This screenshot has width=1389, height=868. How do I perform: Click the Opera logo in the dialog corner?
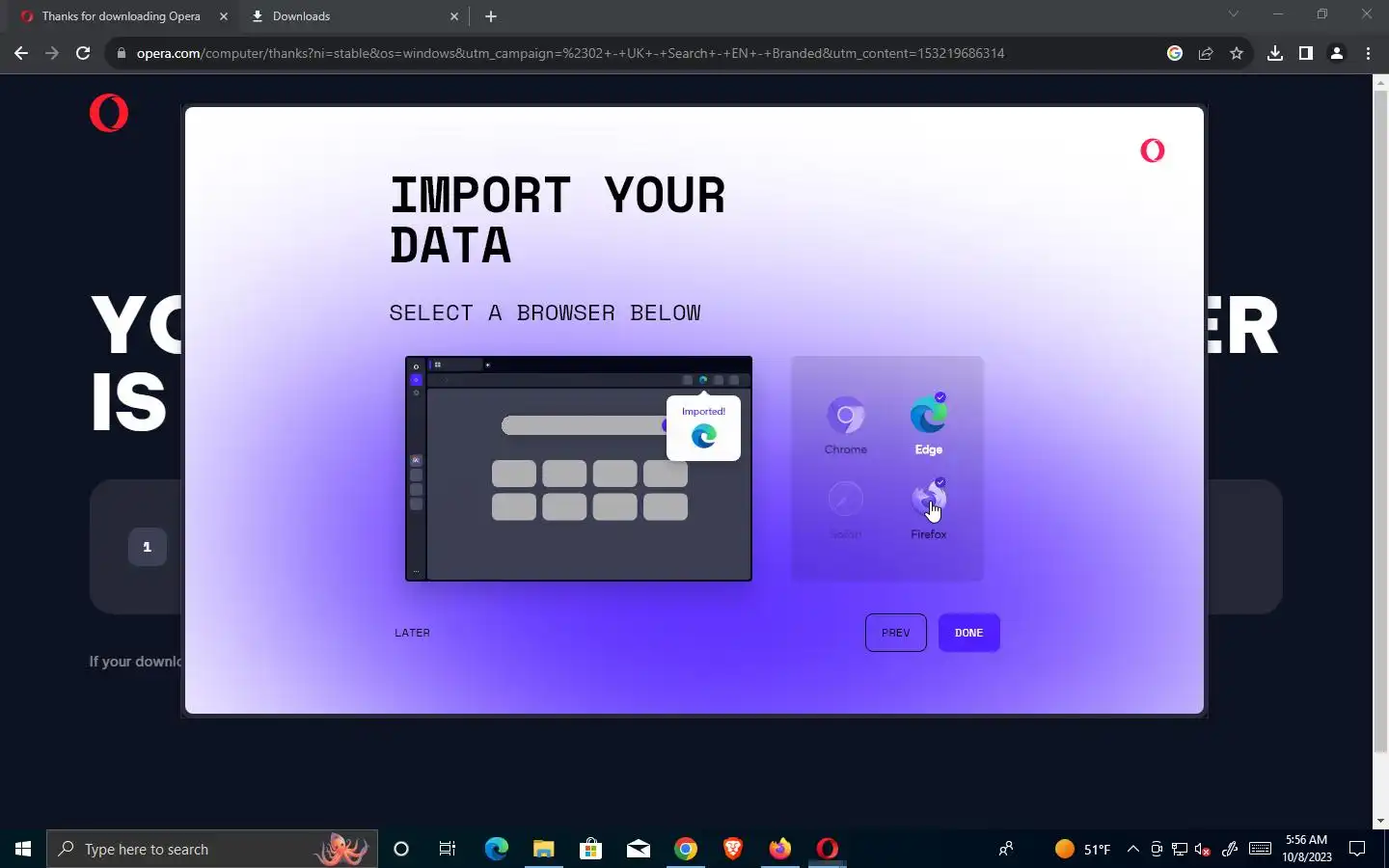coord(1153,150)
